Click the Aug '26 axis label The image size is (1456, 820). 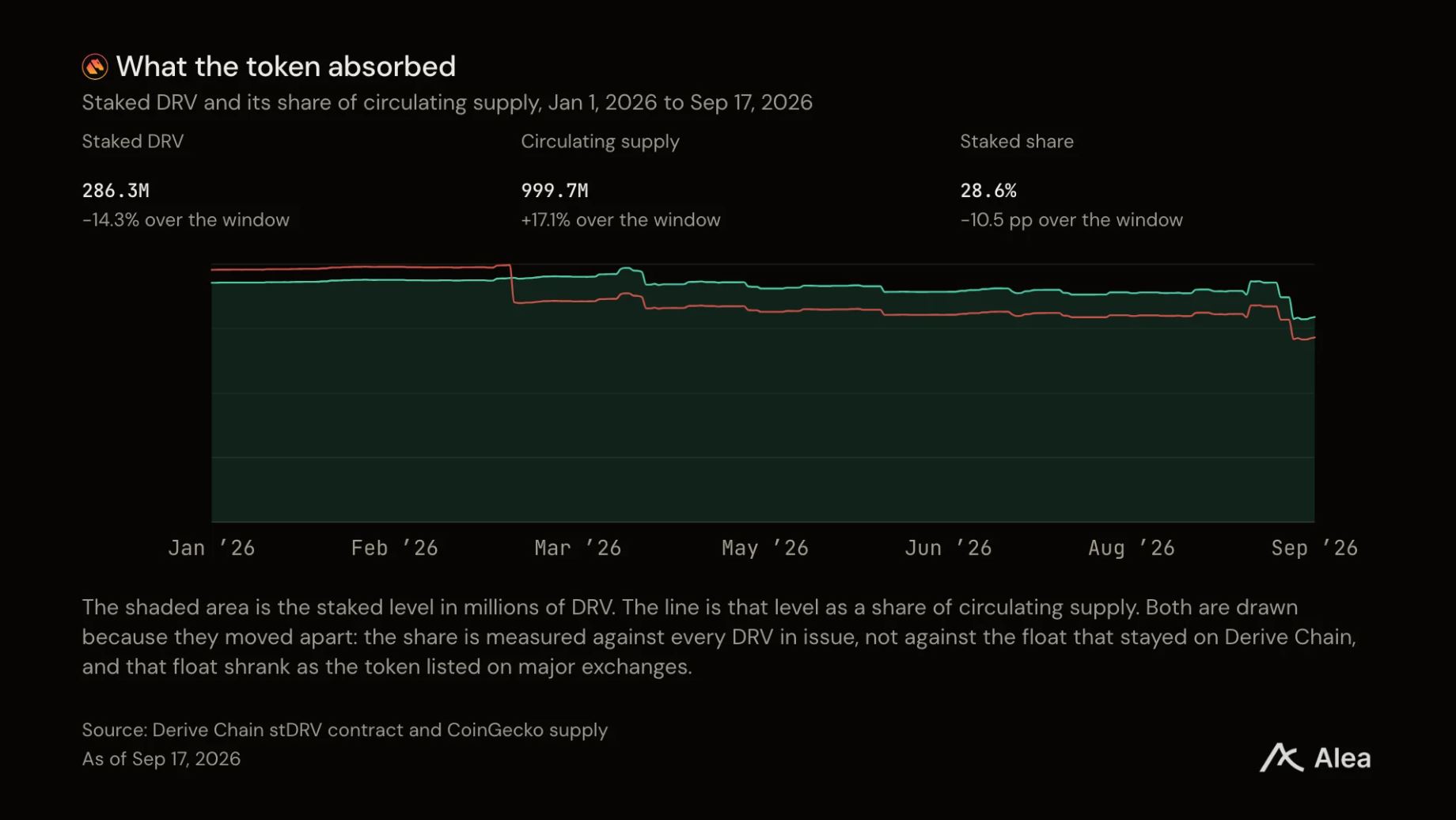click(1132, 548)
